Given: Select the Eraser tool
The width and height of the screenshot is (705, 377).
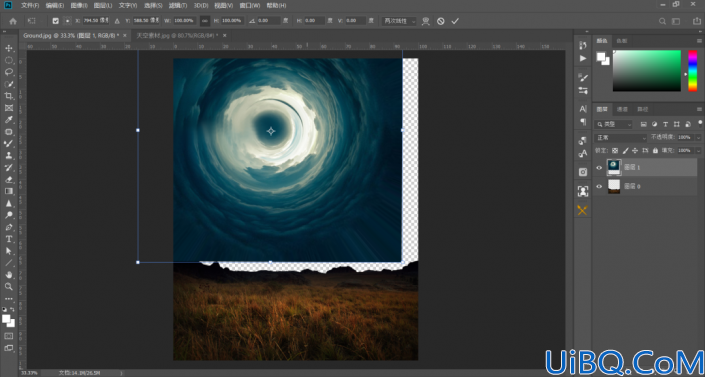Looking at the screenshot, I should [9, 180].
